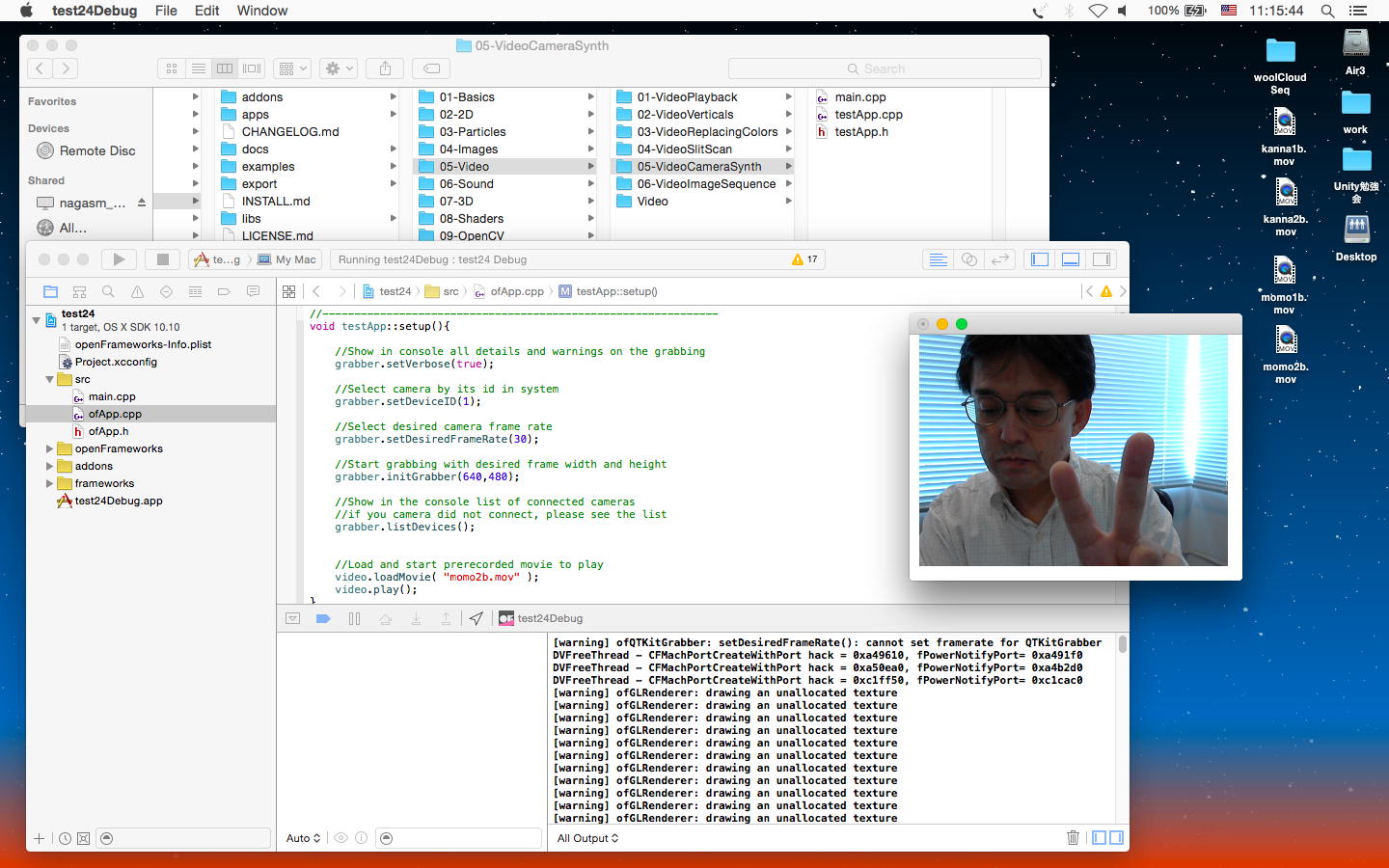Open Finder's arrange-by dropdown
This screenshot has height=868, width=1389.
(x=291, y=68)
